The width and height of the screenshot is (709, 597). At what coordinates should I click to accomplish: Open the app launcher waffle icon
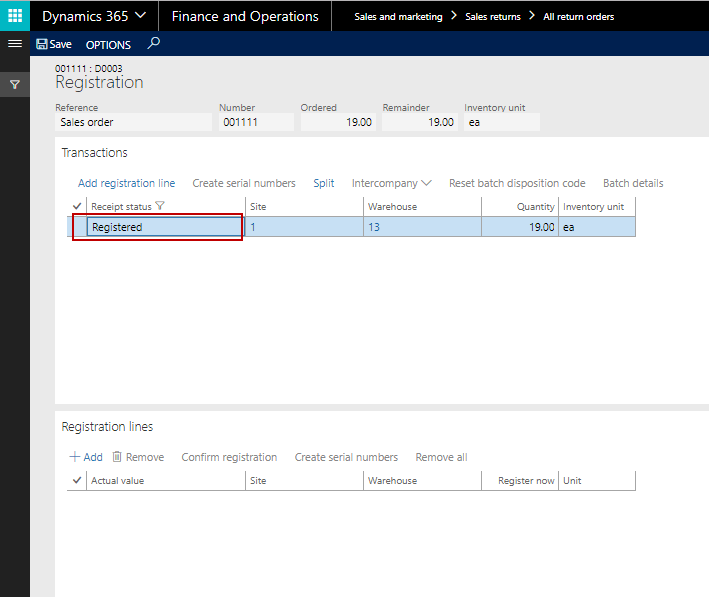point(15,16)
